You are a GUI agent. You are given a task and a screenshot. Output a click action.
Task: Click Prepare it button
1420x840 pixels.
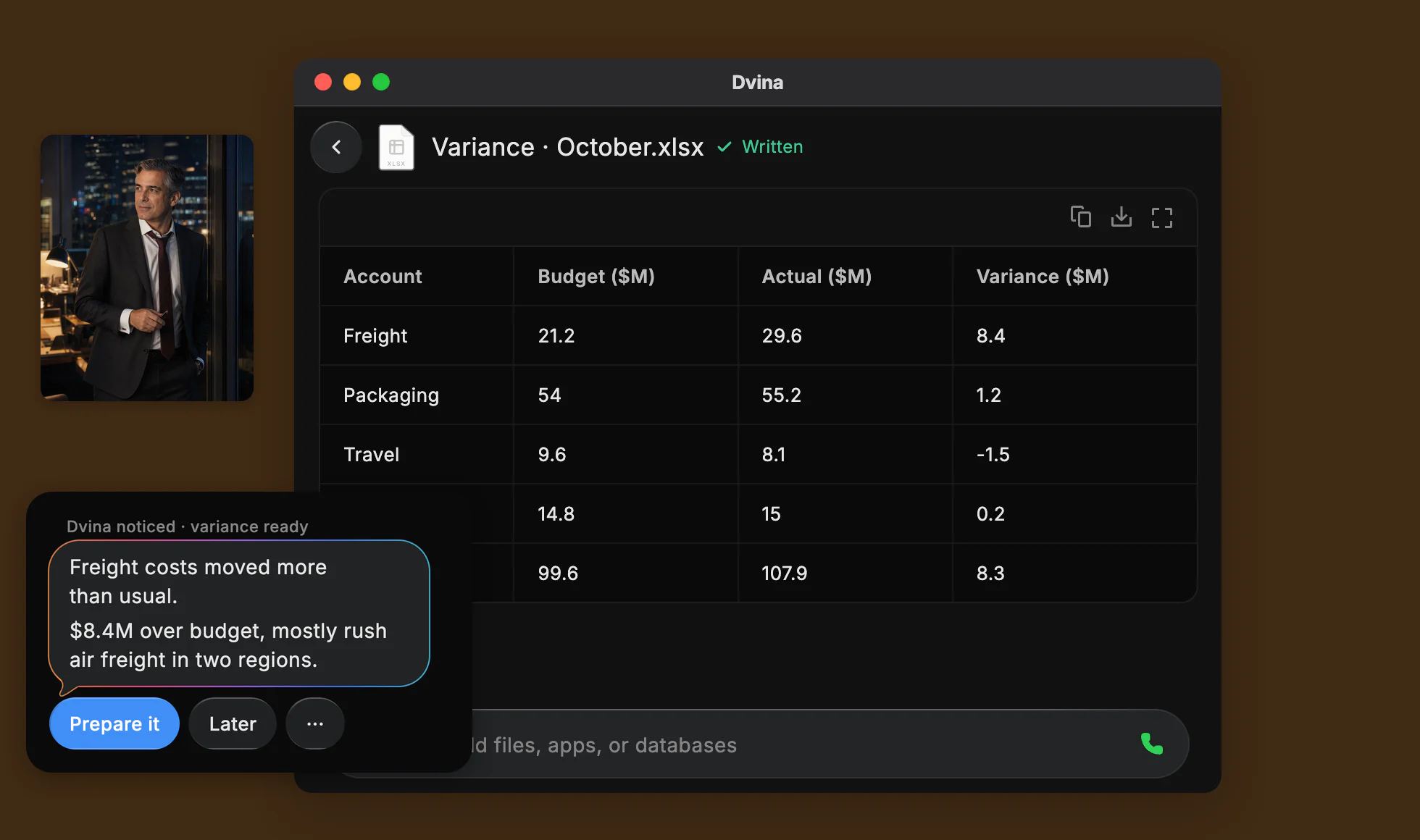[x=114, y=723]
